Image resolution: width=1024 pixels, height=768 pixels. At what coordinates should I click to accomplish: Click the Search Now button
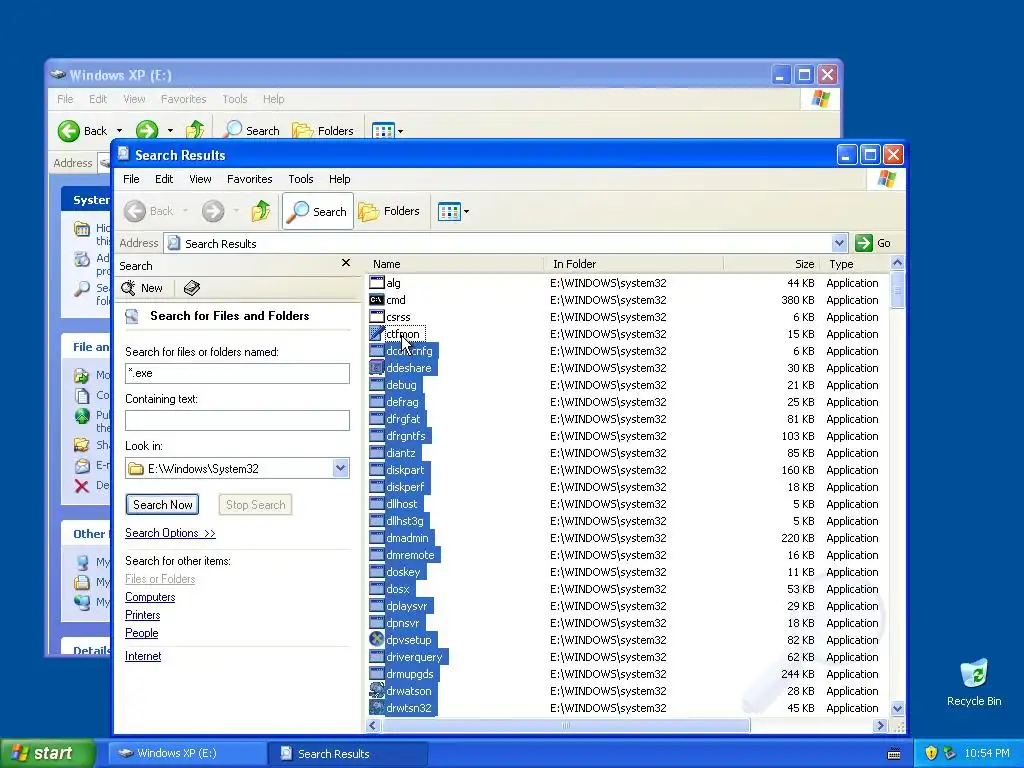(163, 504)
